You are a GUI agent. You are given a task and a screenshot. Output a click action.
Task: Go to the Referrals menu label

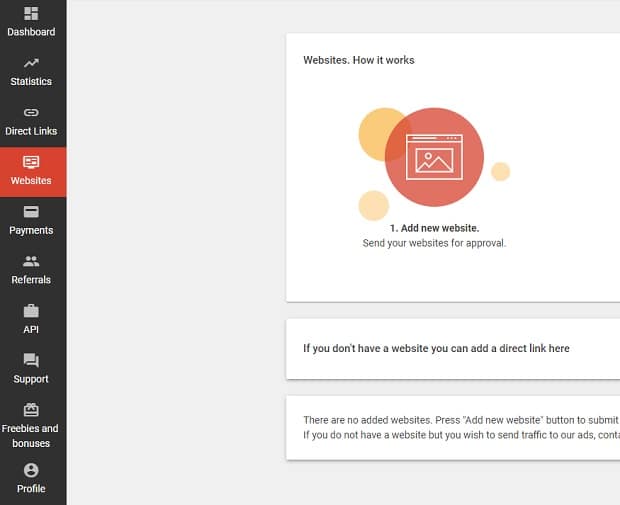click(x=31, y=280)
